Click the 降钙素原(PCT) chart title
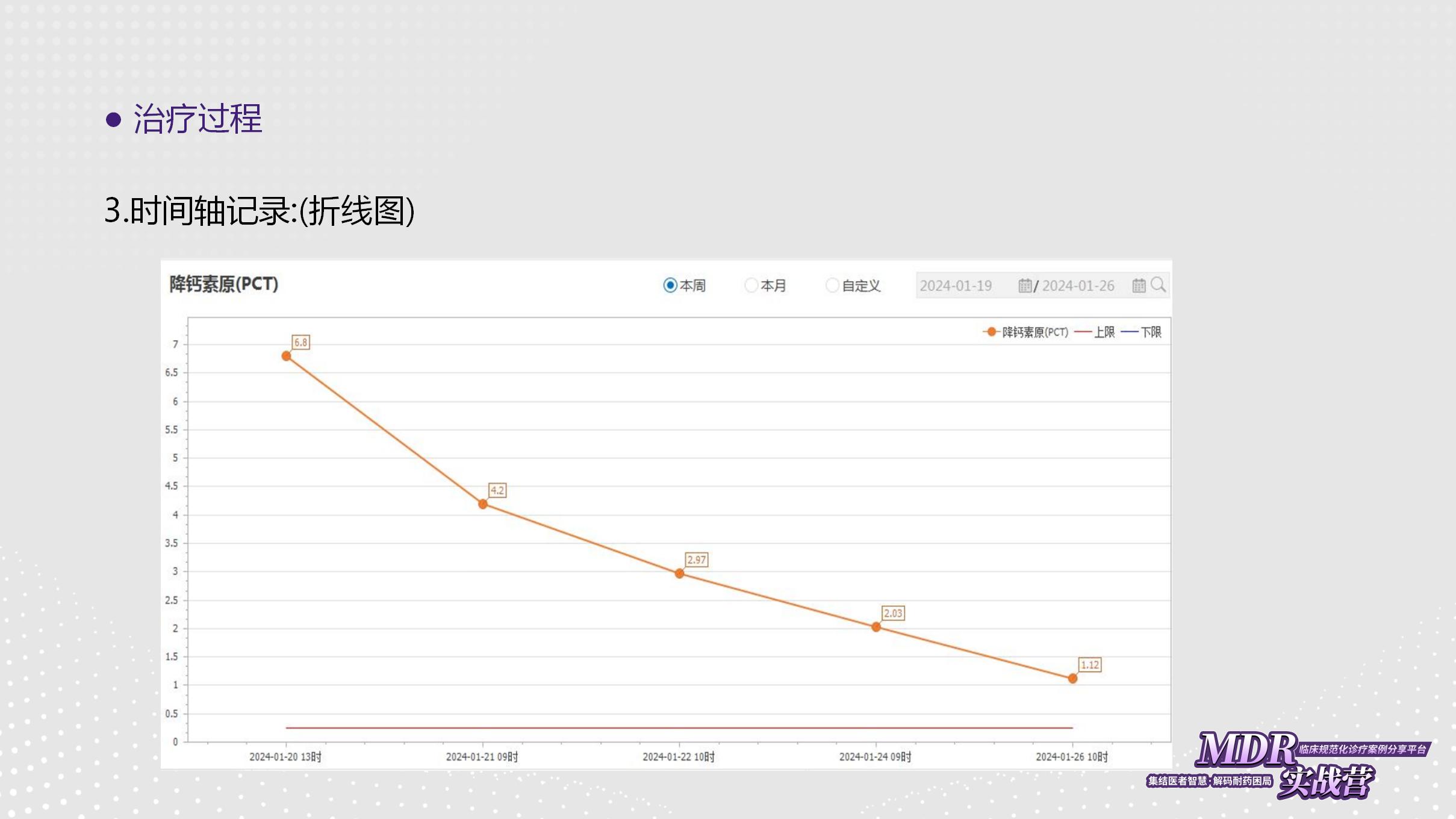Screen dimensions: 1456x819 tap(223, 284)
